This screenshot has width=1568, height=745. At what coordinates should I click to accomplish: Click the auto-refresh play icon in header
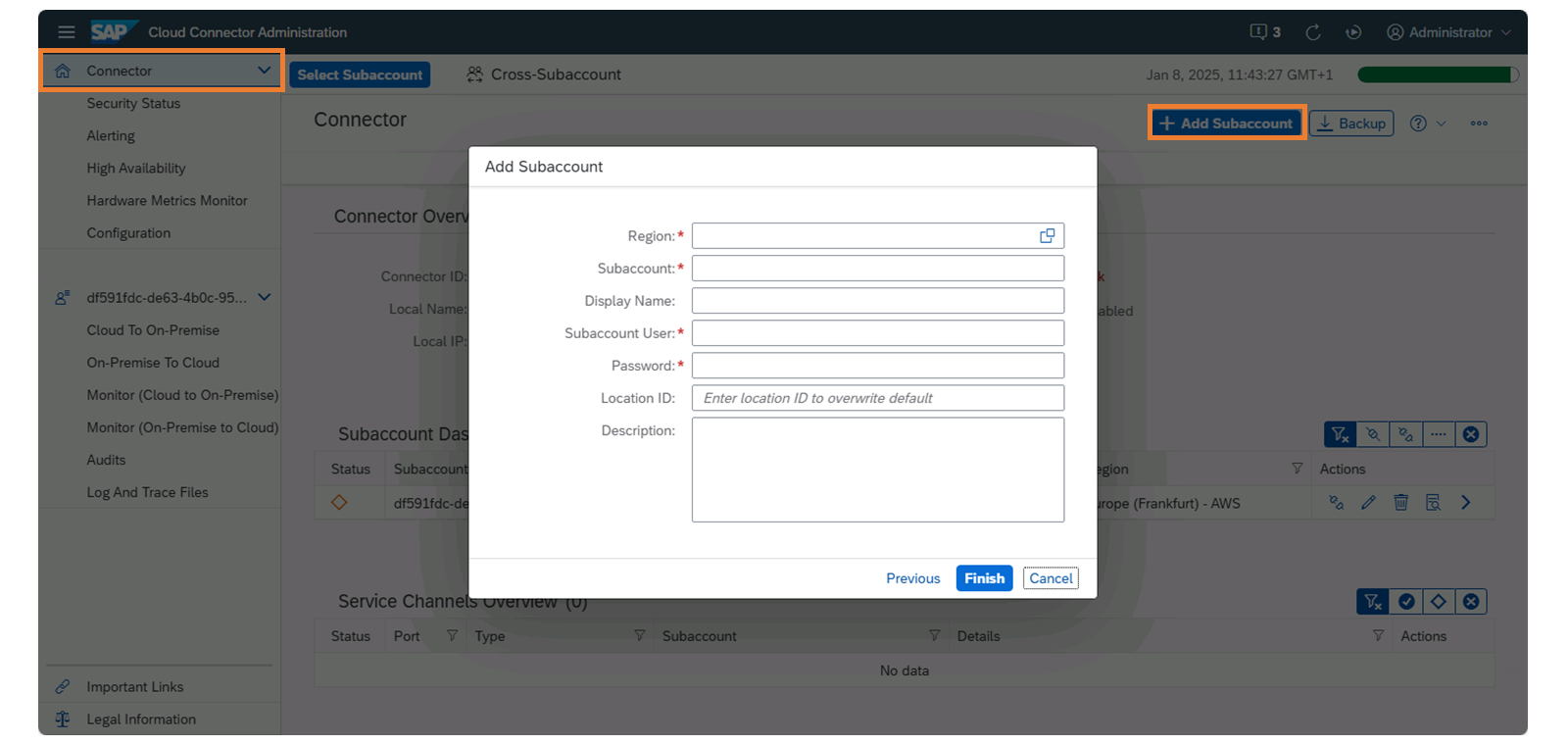tap(1353, 32)
